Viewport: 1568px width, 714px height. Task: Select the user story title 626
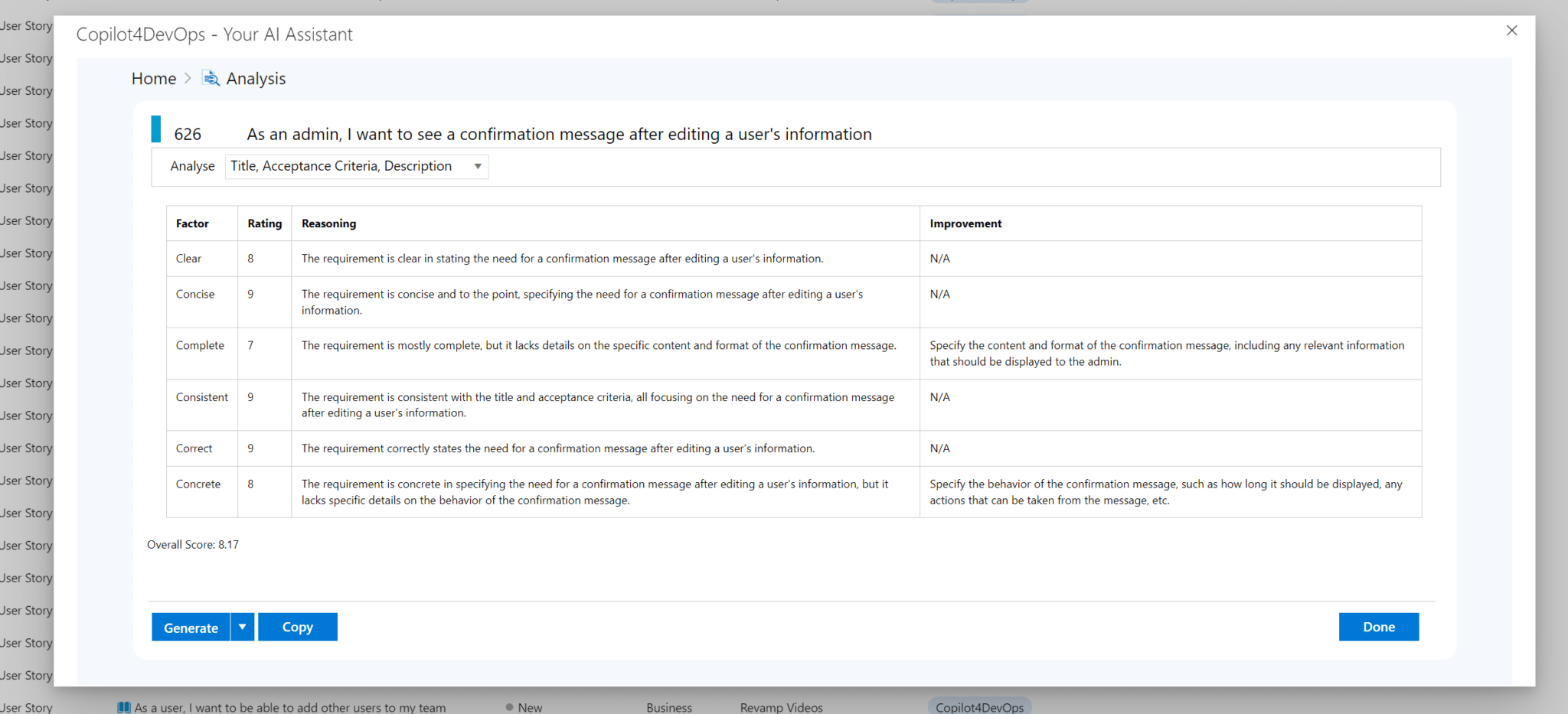click(x=558, y=133)
